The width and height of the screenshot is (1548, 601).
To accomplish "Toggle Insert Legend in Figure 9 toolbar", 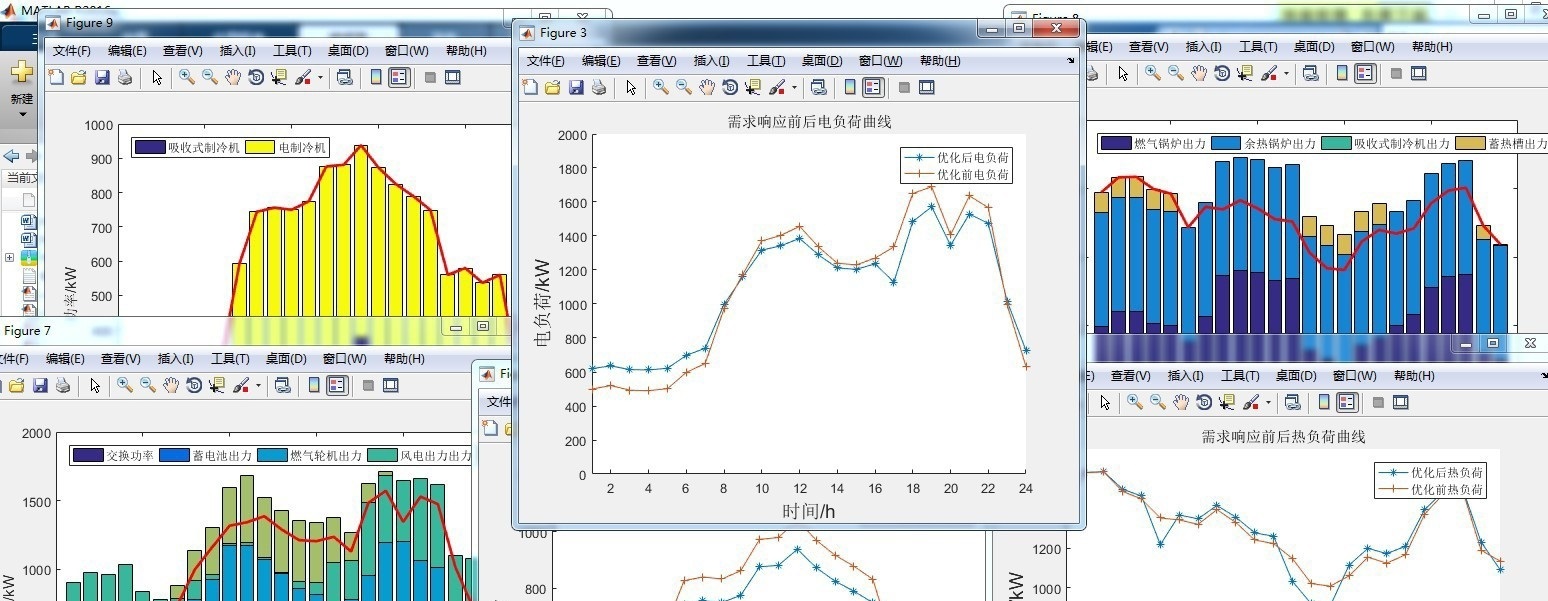I will point(399,77).
